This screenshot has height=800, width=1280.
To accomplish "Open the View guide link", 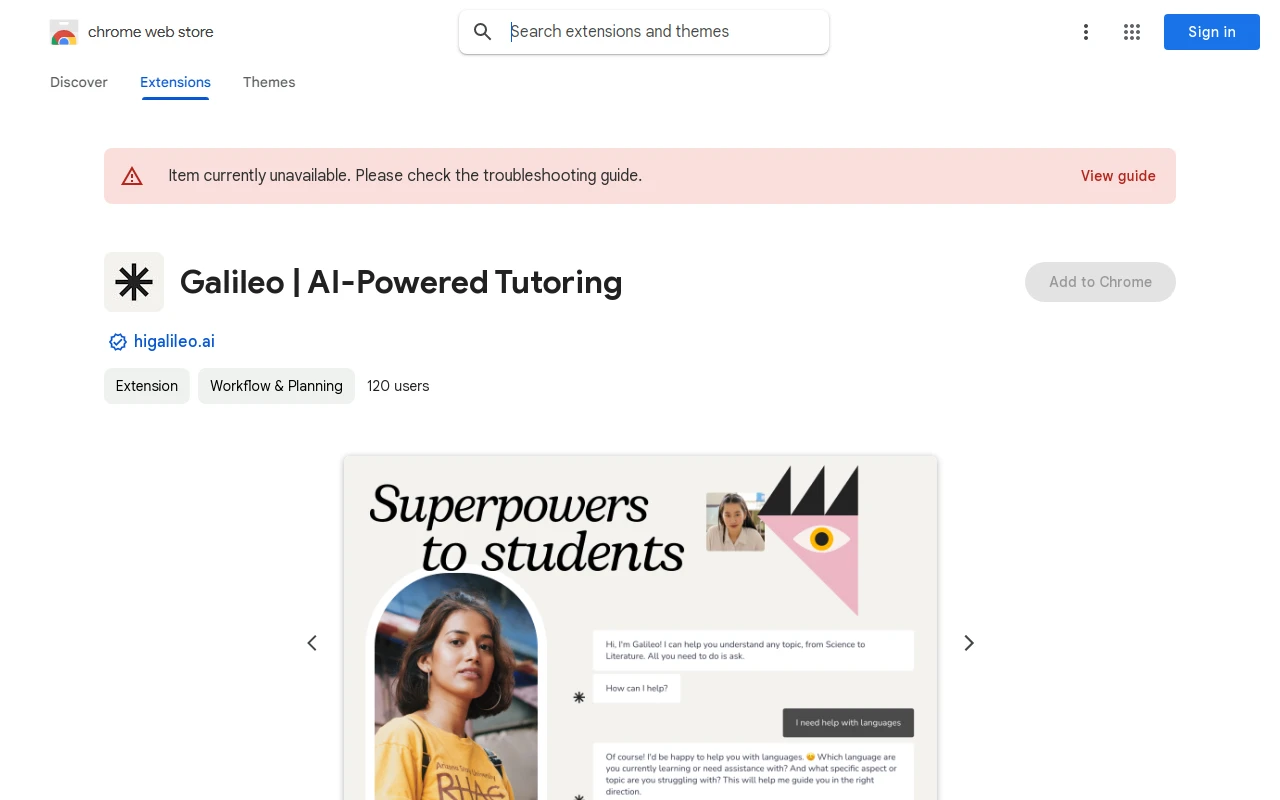I will click(x=1118, y=176).
